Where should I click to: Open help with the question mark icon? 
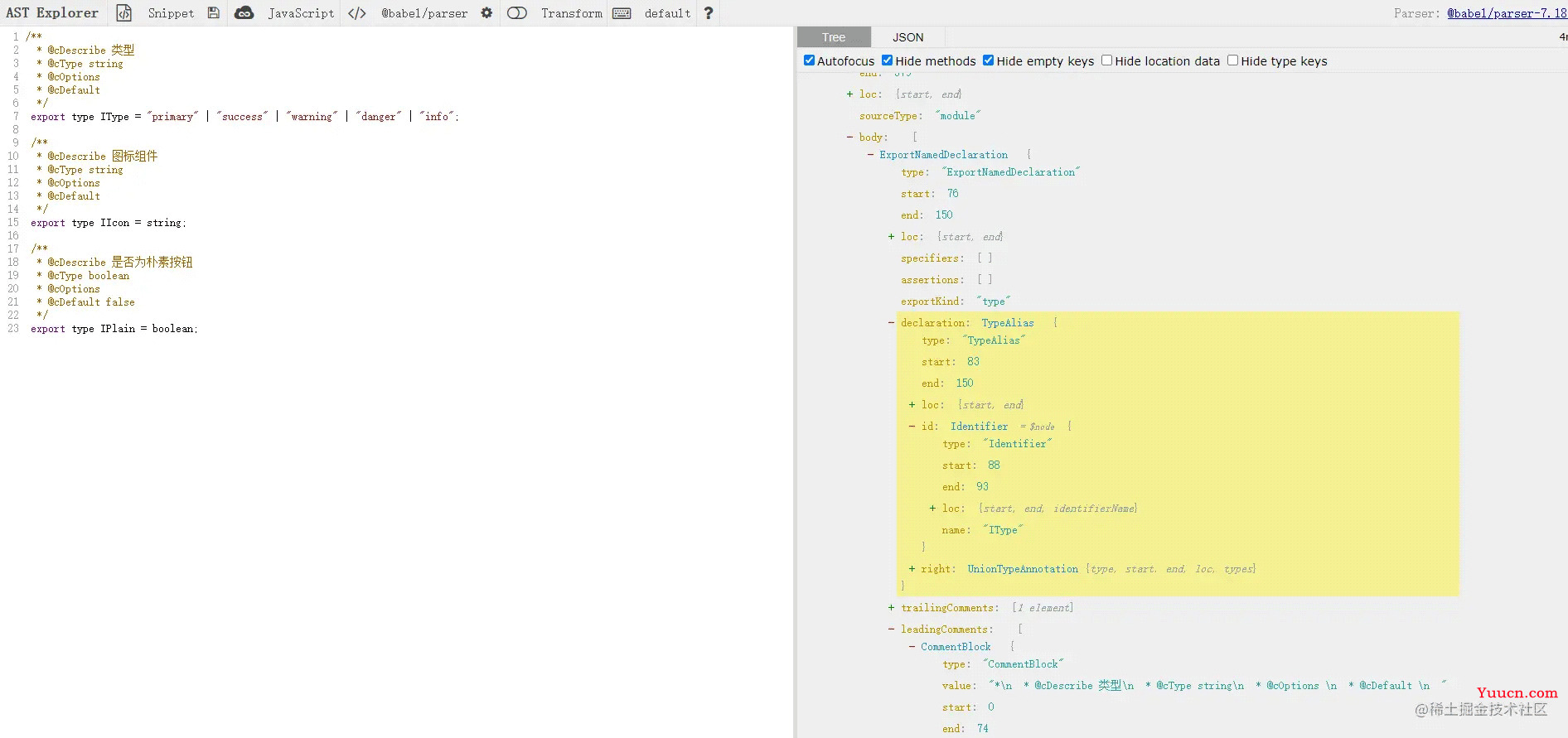[709, 13]
